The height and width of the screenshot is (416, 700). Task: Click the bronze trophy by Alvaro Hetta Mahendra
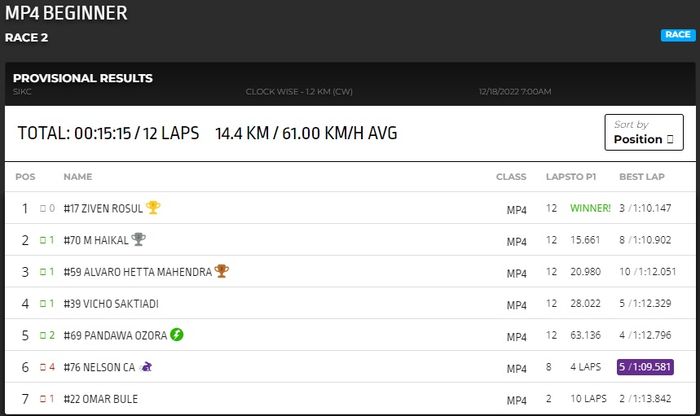(221, 271)
